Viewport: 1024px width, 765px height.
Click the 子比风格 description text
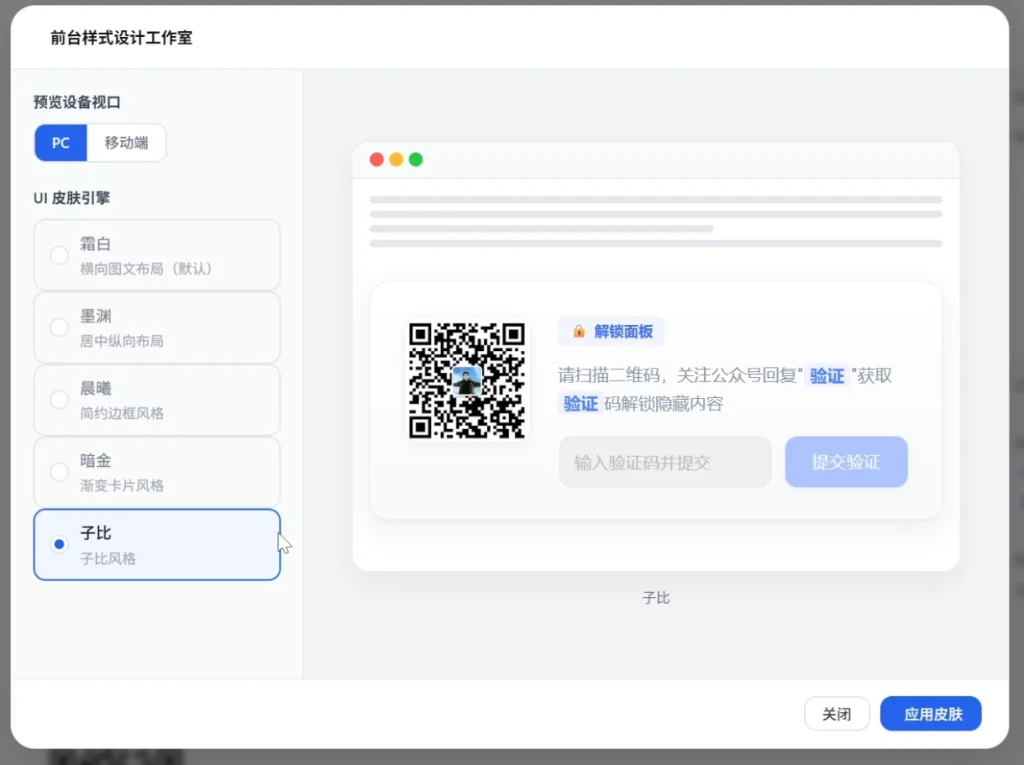pos(108,559)
